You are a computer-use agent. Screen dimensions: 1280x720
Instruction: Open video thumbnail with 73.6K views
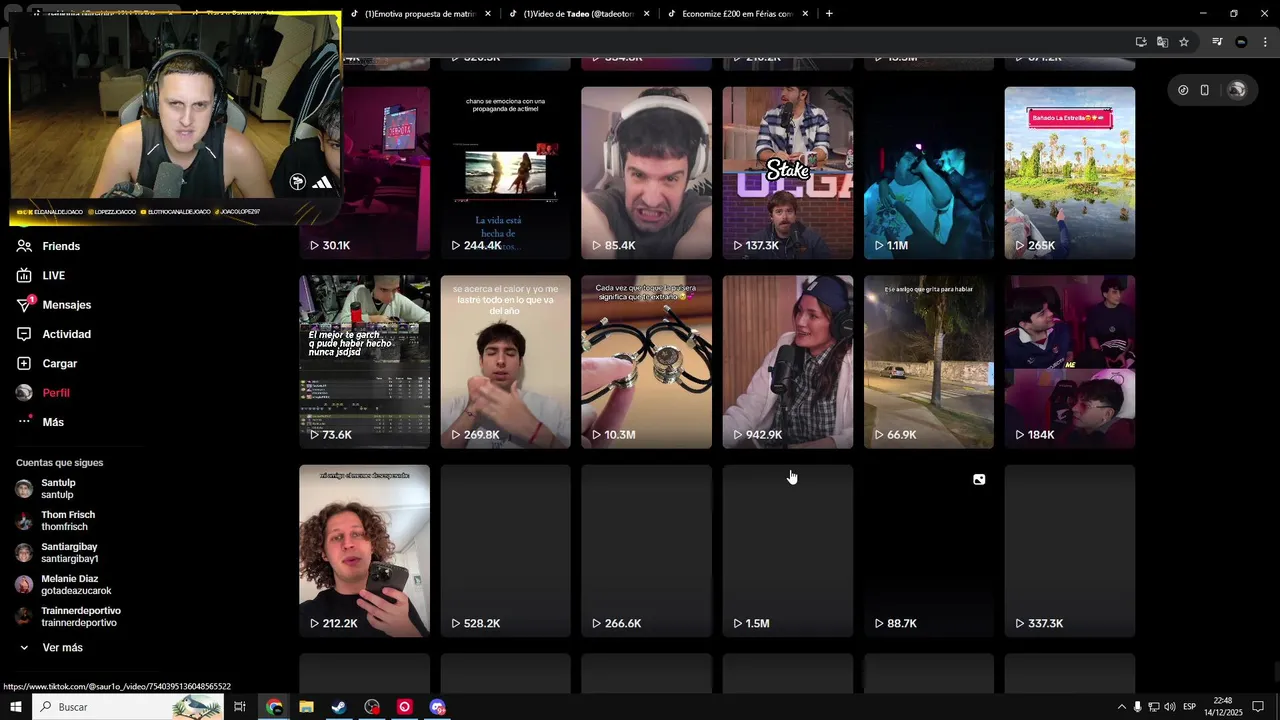tap(364, 362)
